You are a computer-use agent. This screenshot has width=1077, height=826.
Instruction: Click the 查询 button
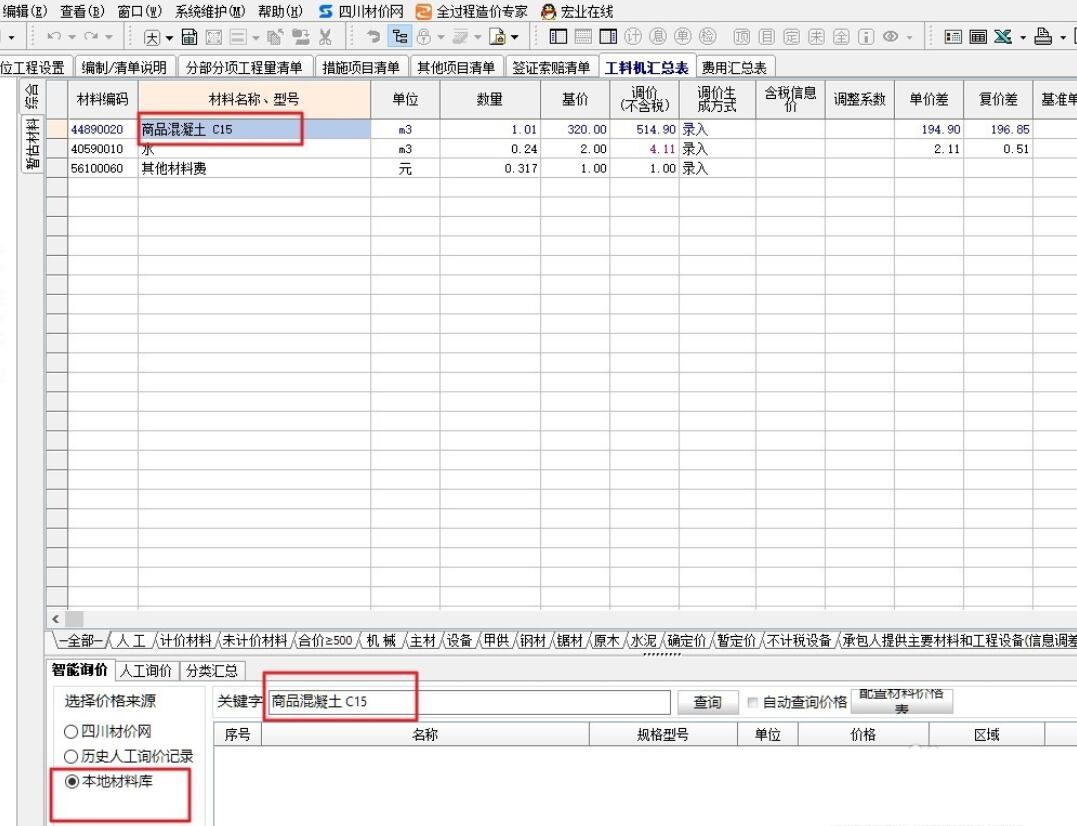point(707,702)
